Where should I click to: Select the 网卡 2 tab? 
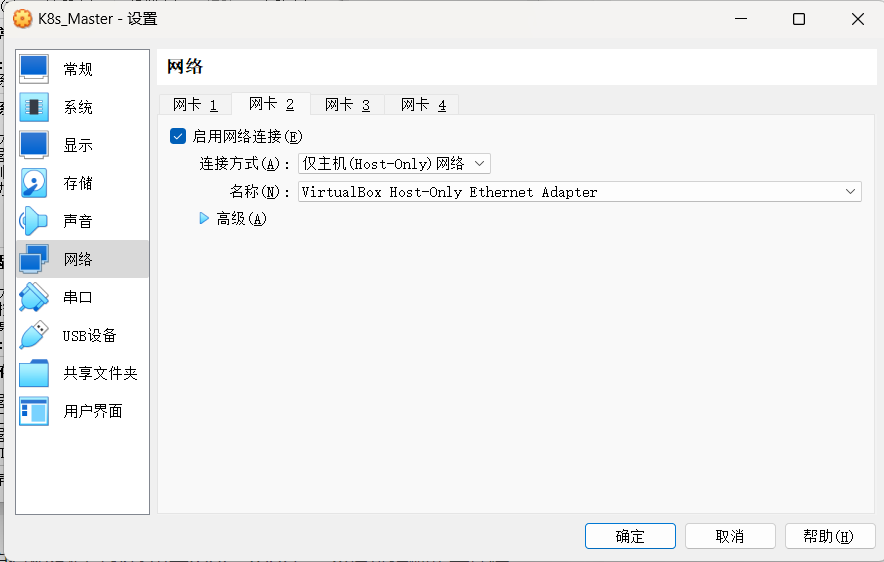pos(271,104)
